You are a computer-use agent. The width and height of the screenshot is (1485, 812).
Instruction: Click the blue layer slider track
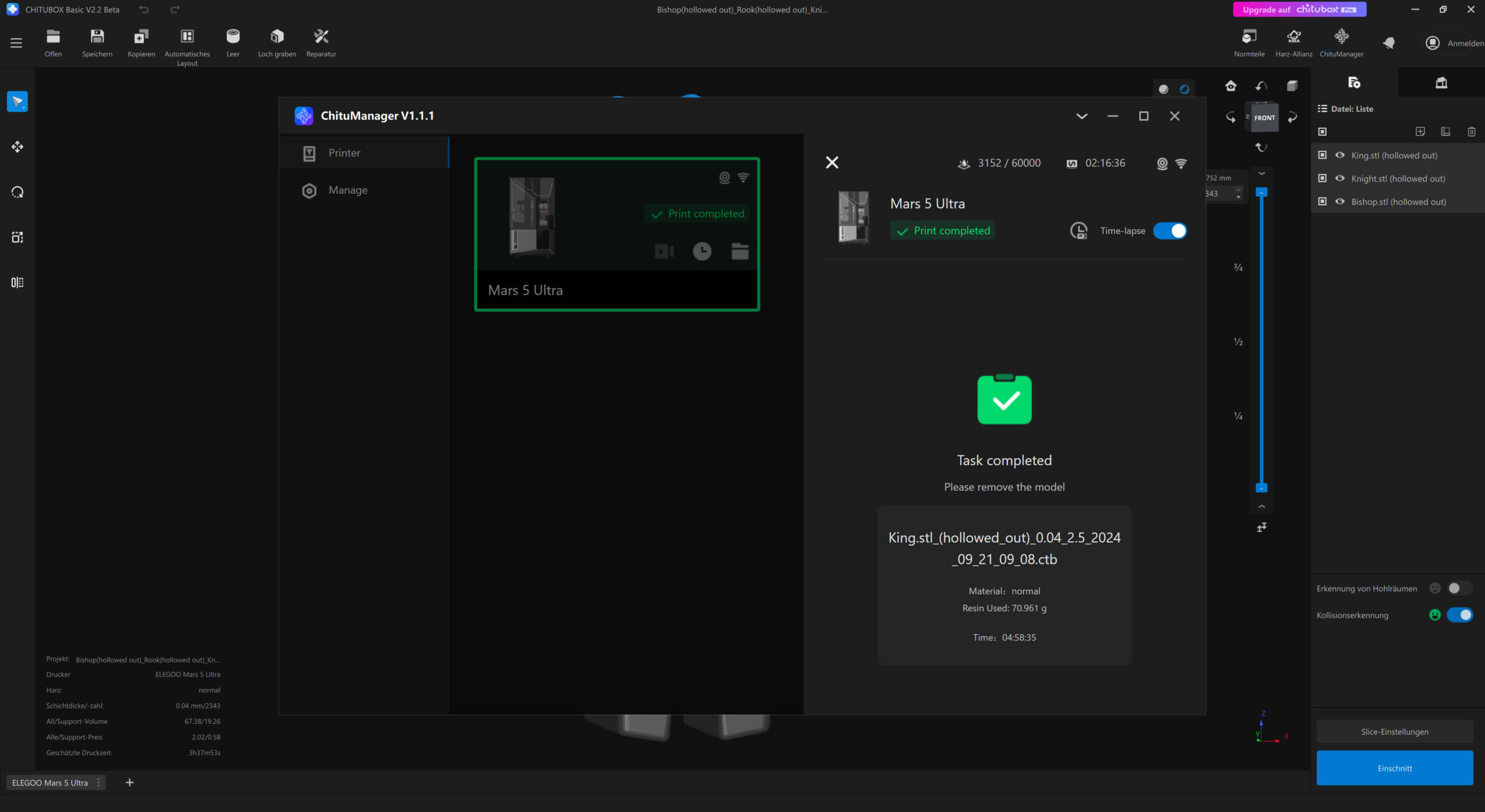1261,340
